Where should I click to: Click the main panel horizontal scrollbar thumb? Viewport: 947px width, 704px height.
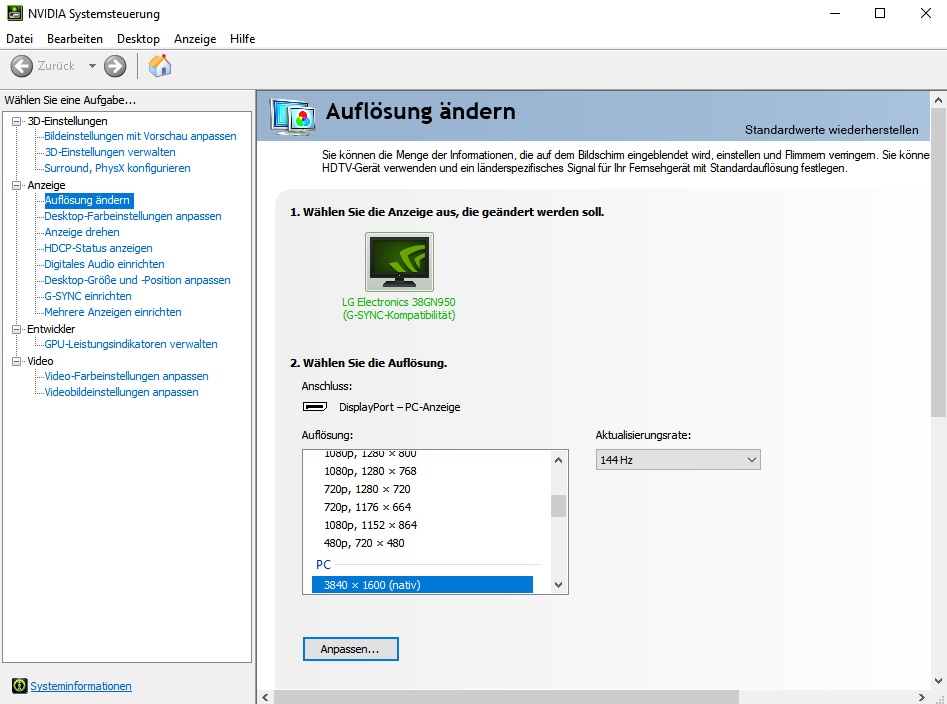(x=506, y=697)
